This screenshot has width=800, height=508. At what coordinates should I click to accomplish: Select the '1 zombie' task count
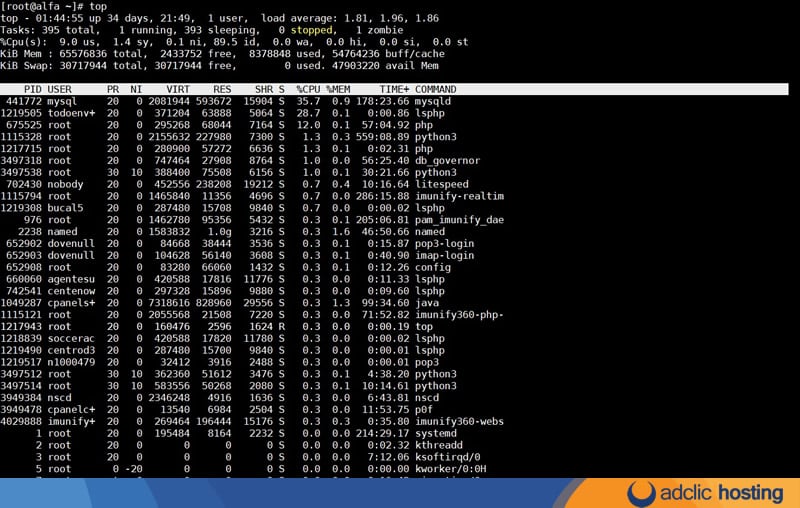(380, 30)
